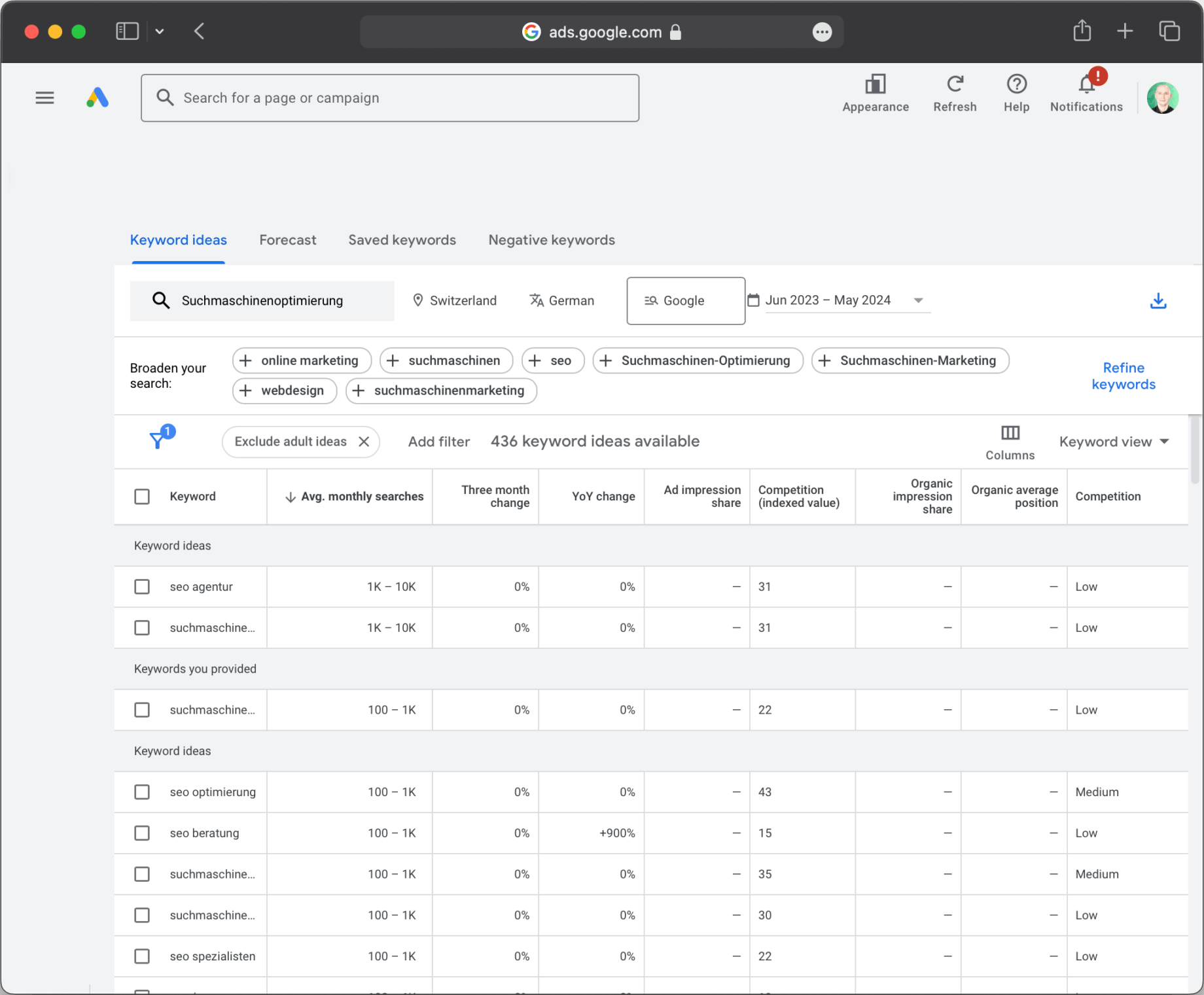Open the Google network selector
This screenshot has width=1204, height=995.
pyautogui.click(x=685, y=300)
